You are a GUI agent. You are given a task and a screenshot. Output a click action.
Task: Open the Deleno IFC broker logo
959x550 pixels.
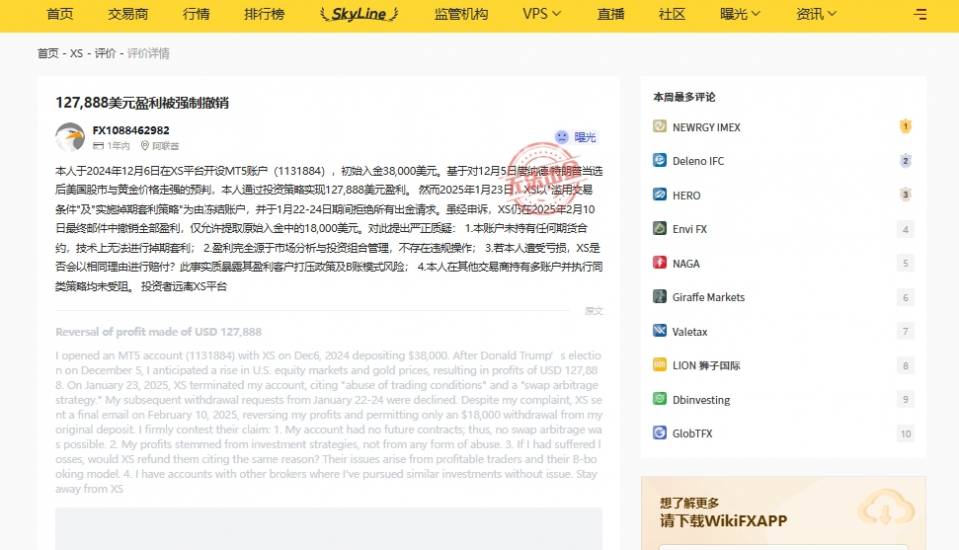tap(659, 160)
